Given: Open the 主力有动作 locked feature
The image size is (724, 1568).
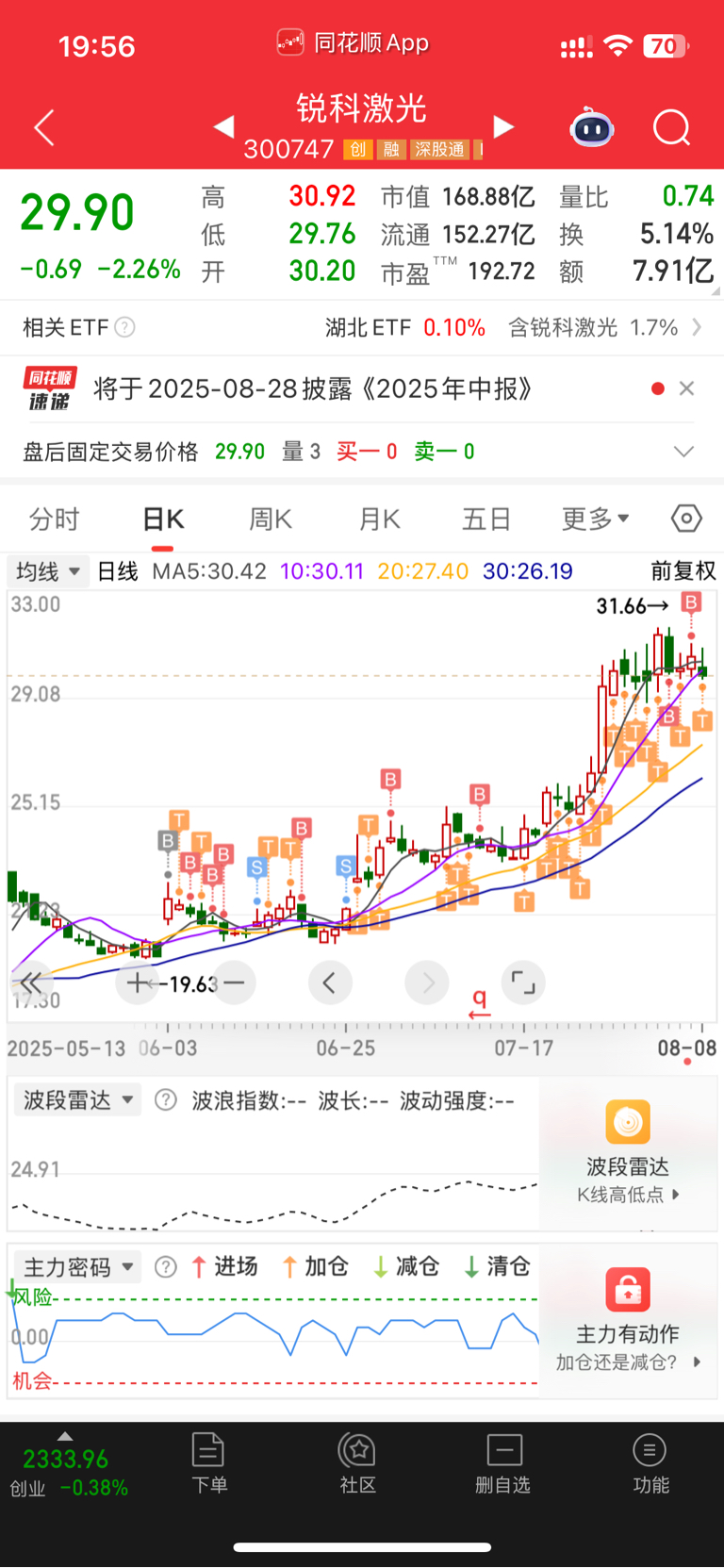Looking at the screenshot, I should (x=628, y=1320).
